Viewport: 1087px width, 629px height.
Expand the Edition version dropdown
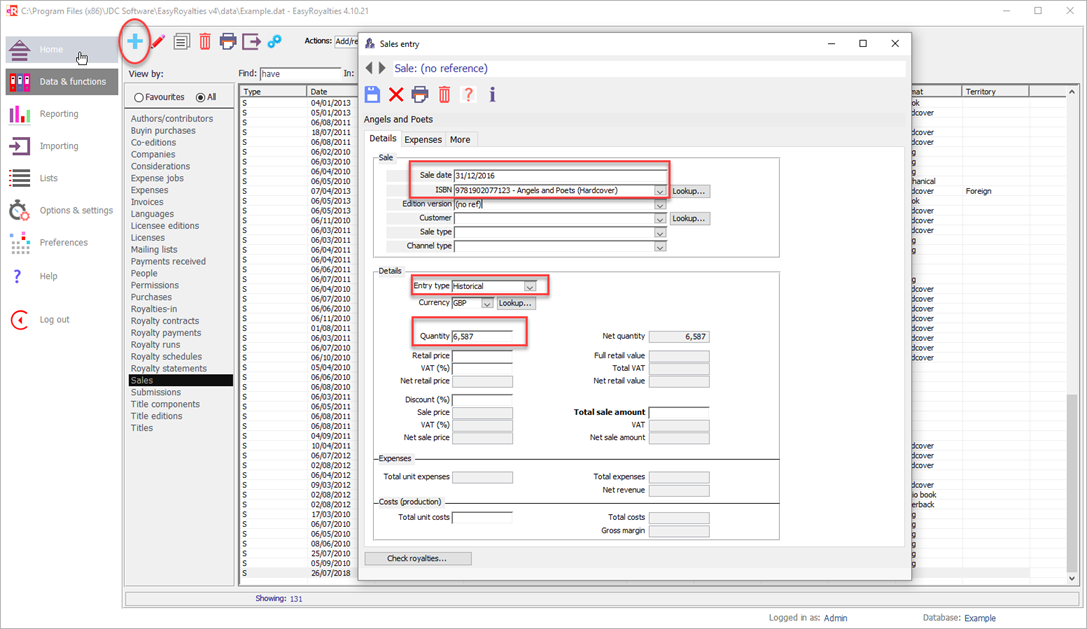point(659,205)
